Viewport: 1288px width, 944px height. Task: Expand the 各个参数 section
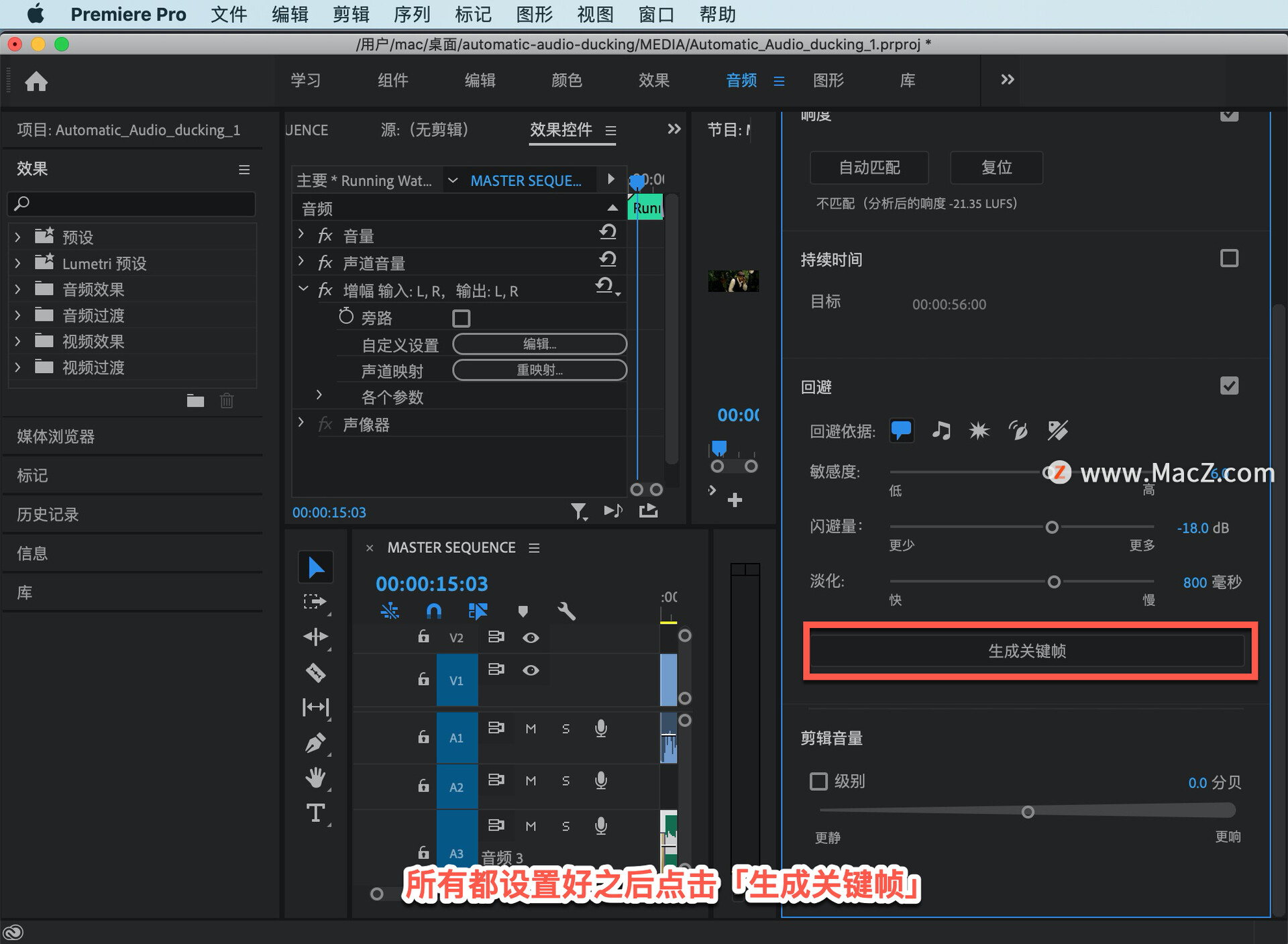click(319, 395)
